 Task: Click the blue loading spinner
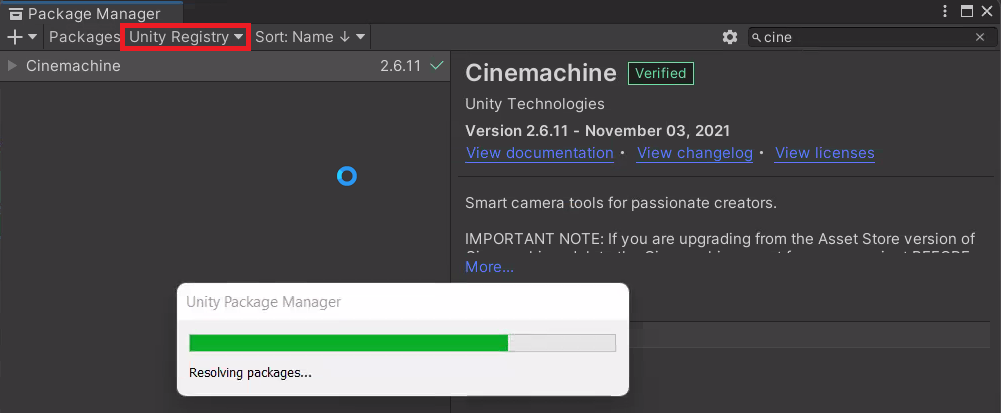pyautogui.click(x=347, y=176)
